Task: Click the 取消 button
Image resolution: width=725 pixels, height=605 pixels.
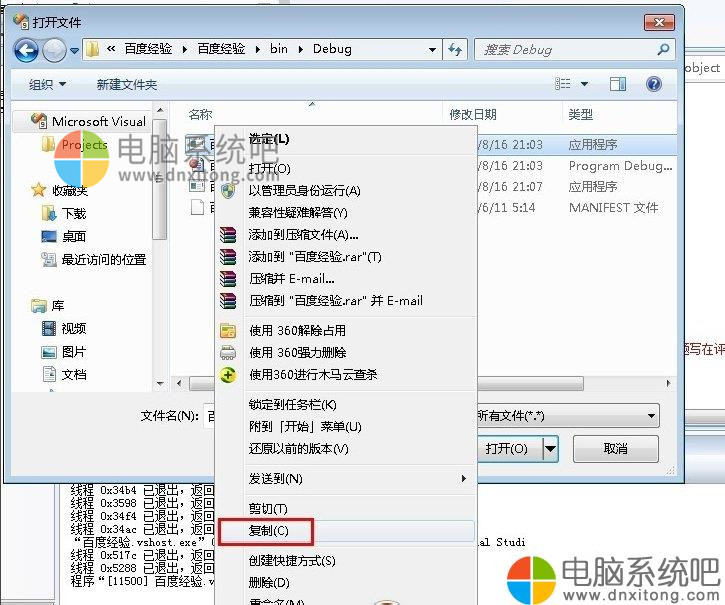Action: pyautogui.click(x=615, y=449)
